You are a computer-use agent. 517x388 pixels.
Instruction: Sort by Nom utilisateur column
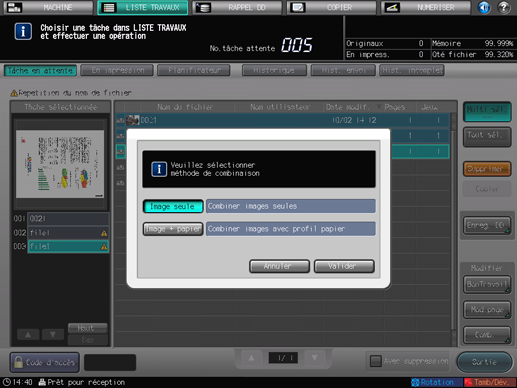coord(279,107)
